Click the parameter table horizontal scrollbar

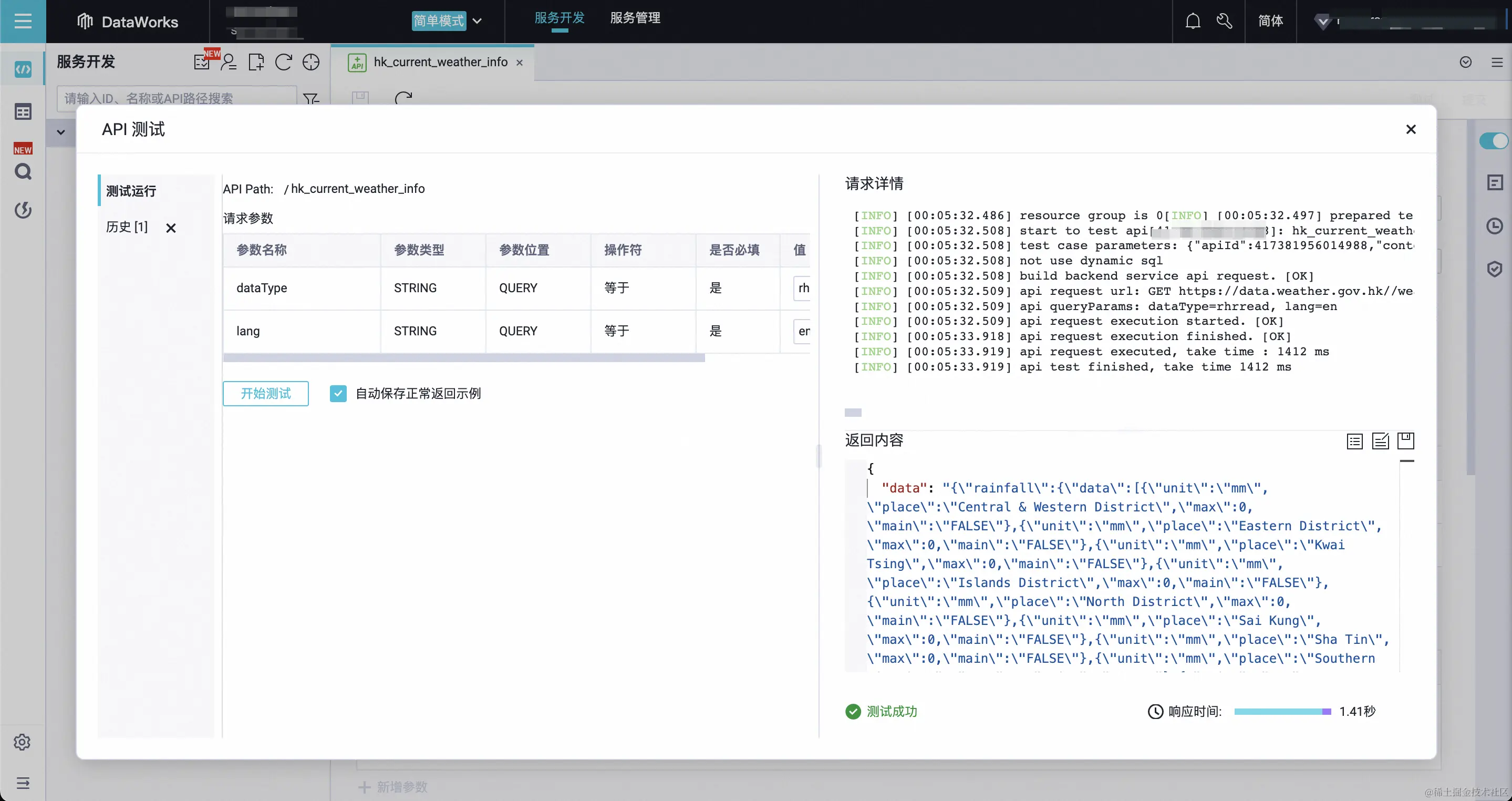pyautogui.click(x=464, y=357)
